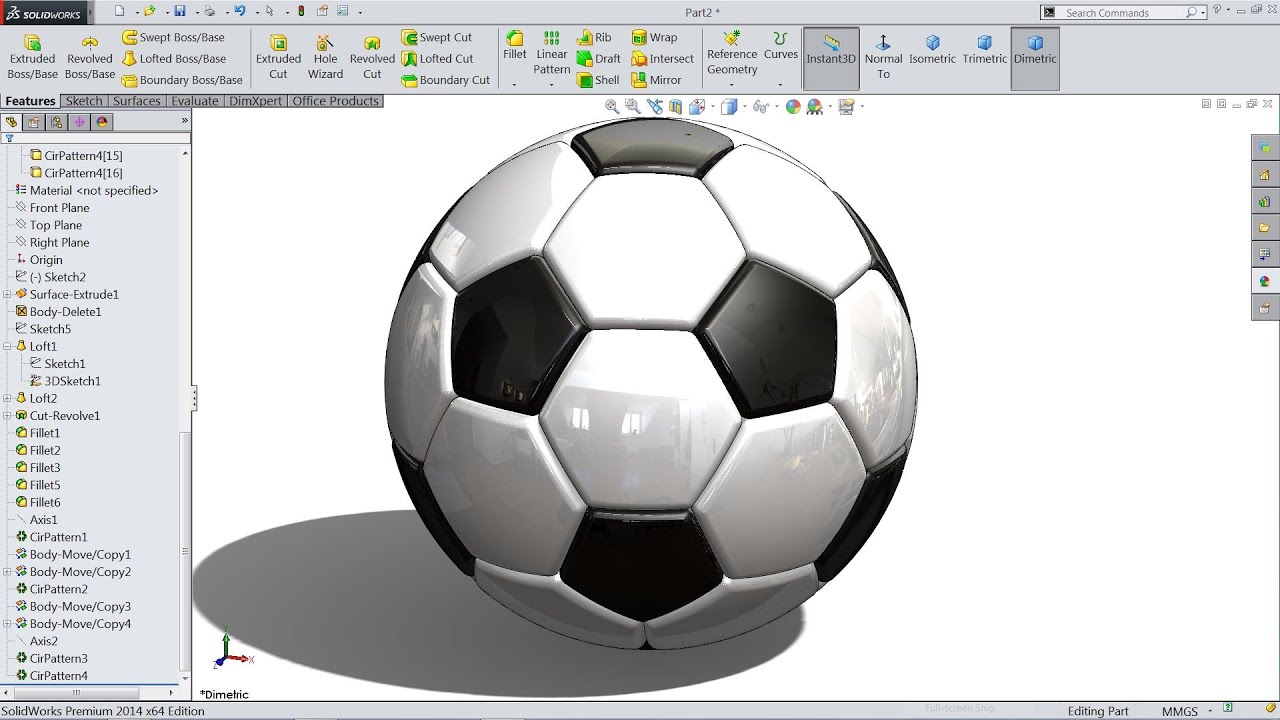Select the Linear Pattern tool
1280x720 pixels.
coord(551,53)
